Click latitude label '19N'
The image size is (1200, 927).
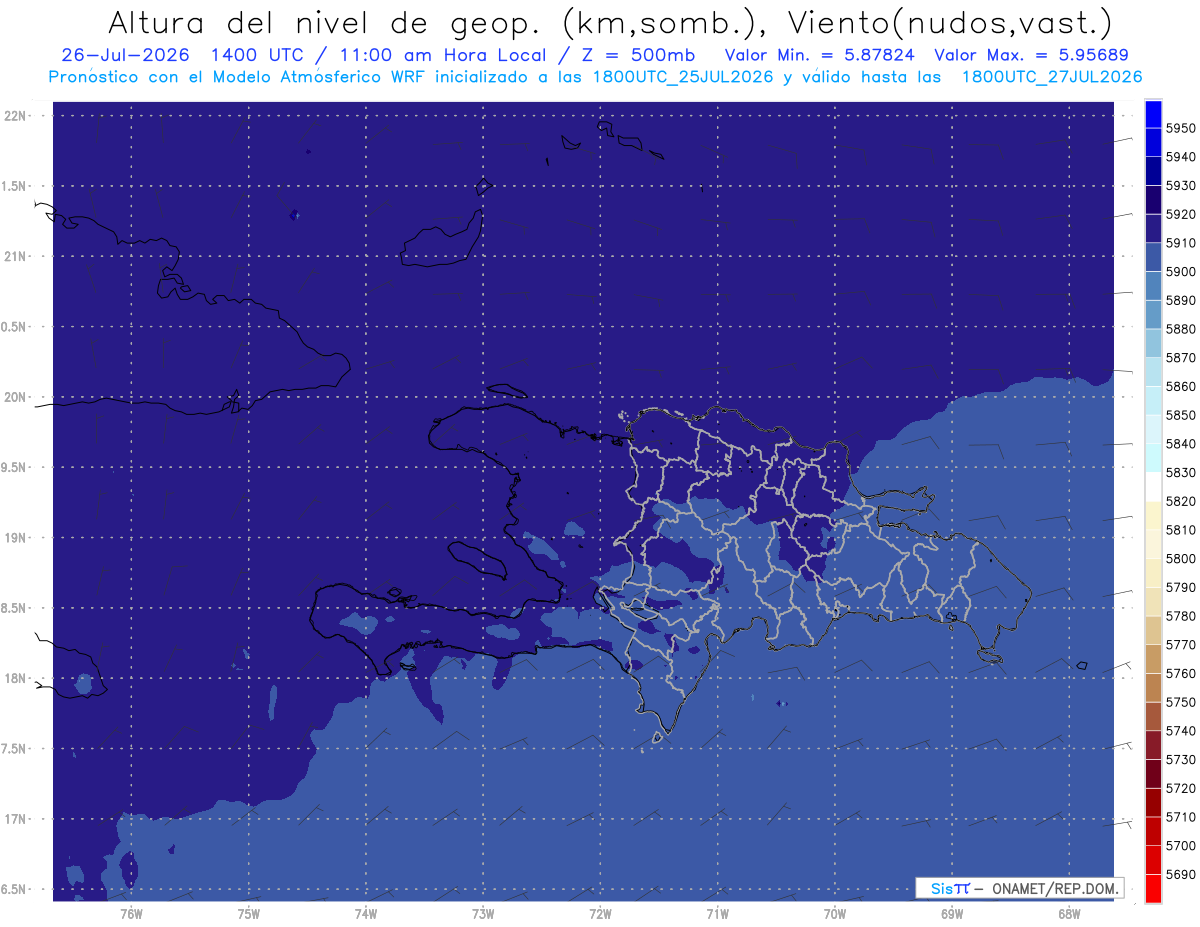[17, 538]
